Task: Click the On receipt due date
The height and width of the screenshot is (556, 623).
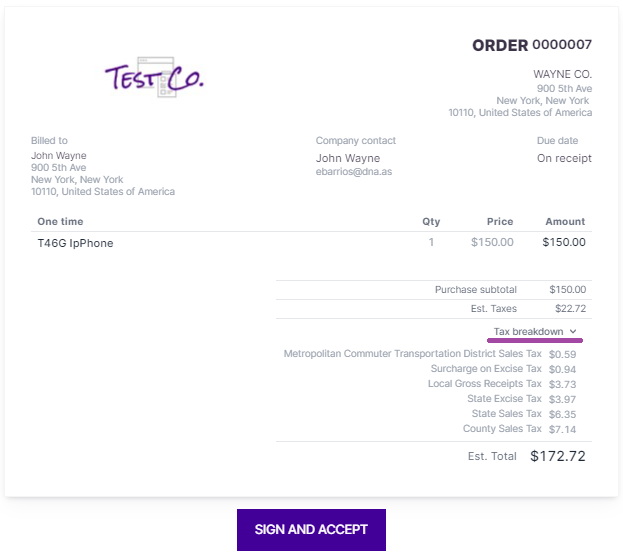Action: [x=564, y=158]
